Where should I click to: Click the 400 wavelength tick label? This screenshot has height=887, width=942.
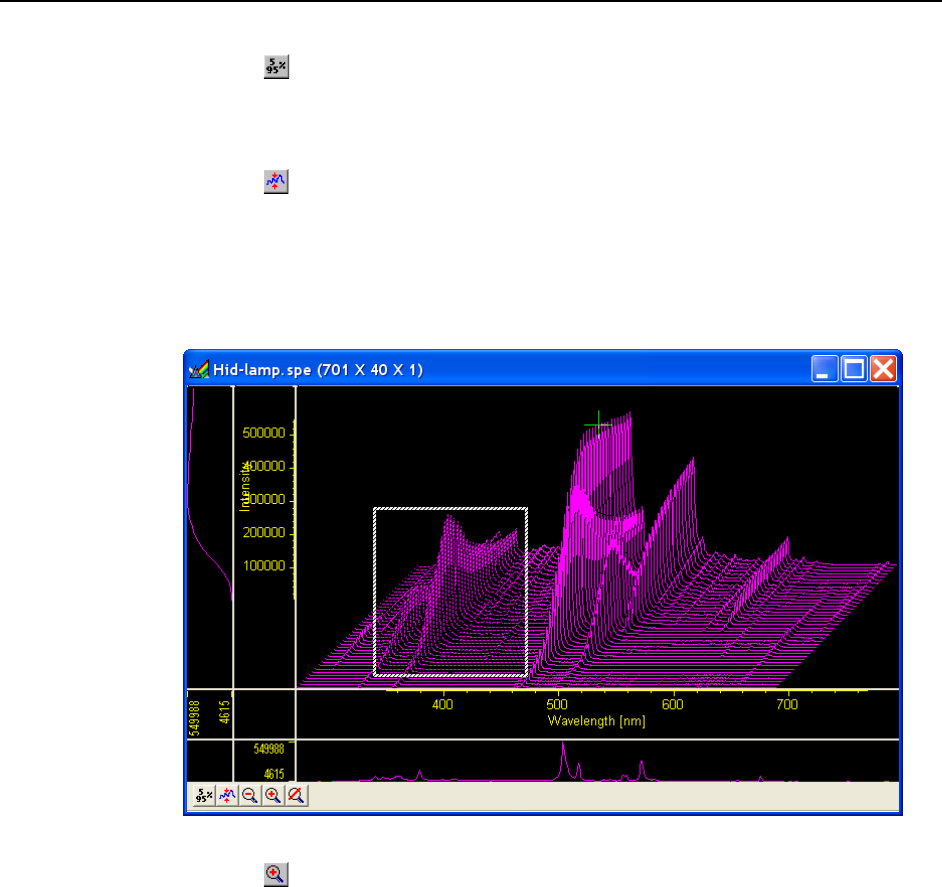click(x=443, y=704)
